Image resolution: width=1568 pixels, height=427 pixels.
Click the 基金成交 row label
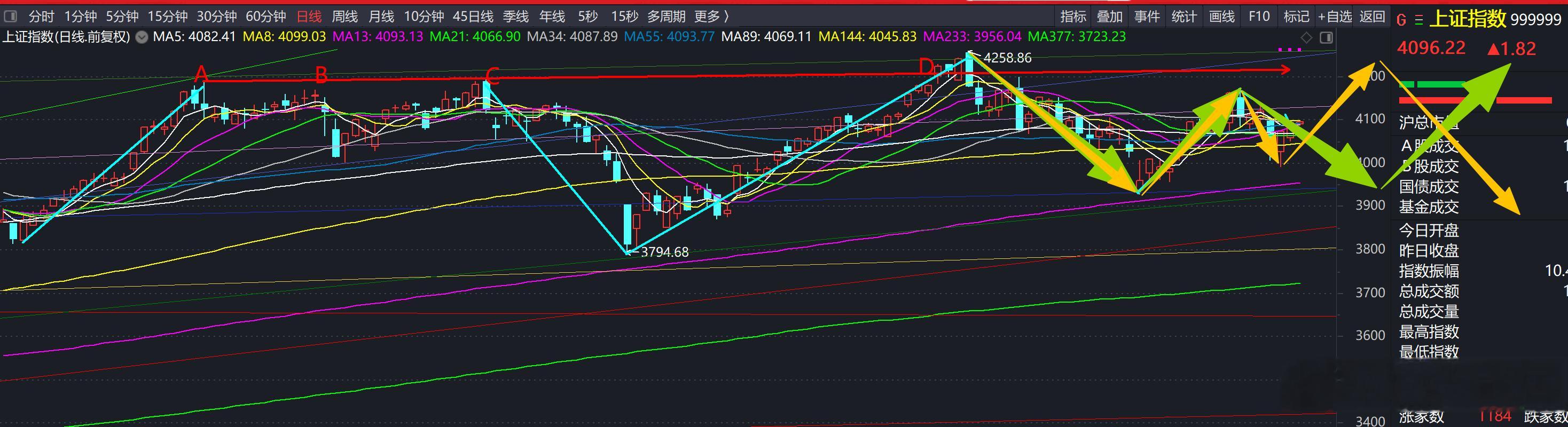point(1429,207)
